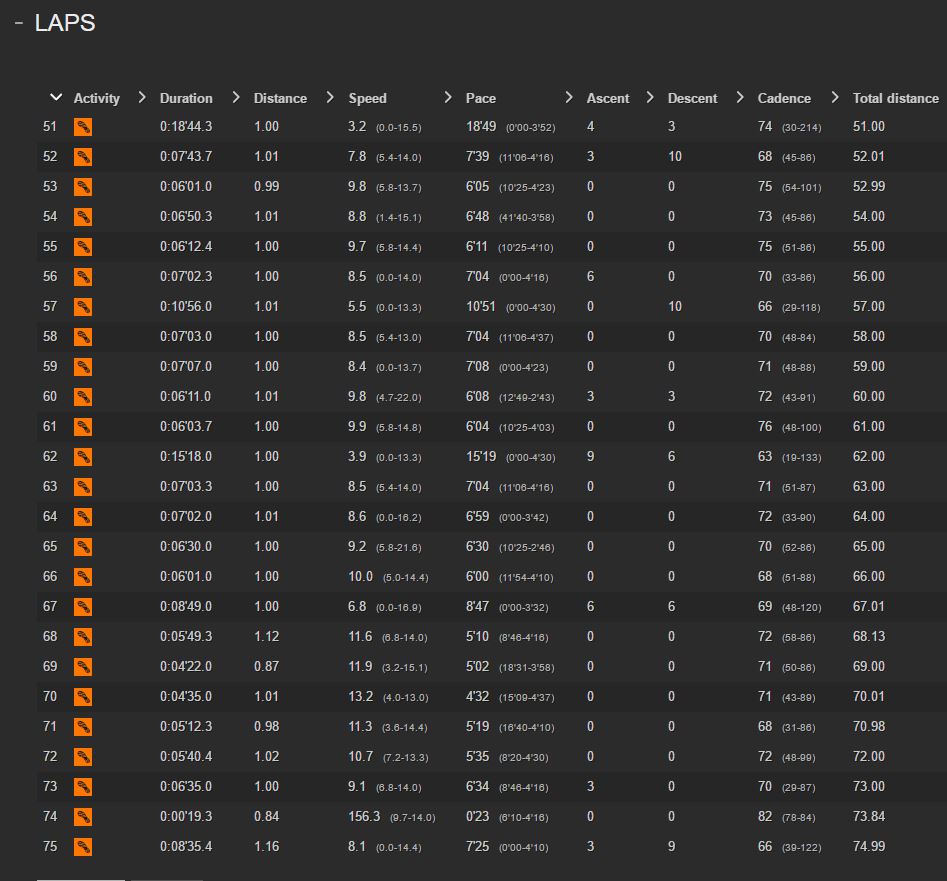Click the Activity column header
Screen dimensions: 947x881
[x=97, y=98]
